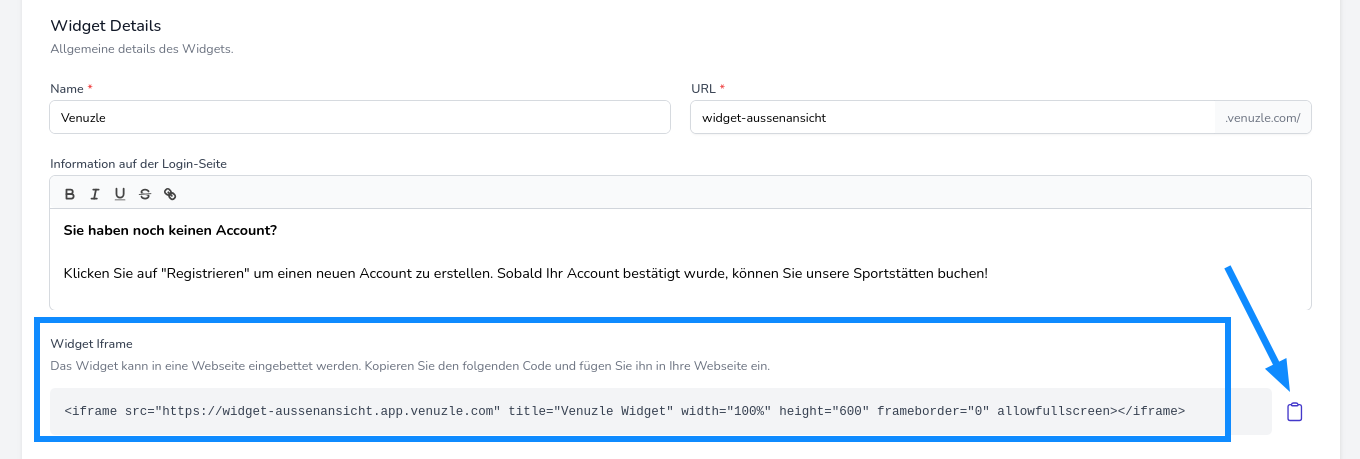Click the "Widget Details" heading

[105, 26]
